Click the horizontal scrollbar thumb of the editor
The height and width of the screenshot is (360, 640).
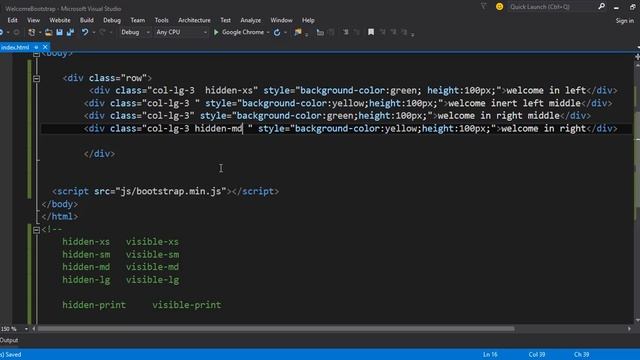(276, 329)
